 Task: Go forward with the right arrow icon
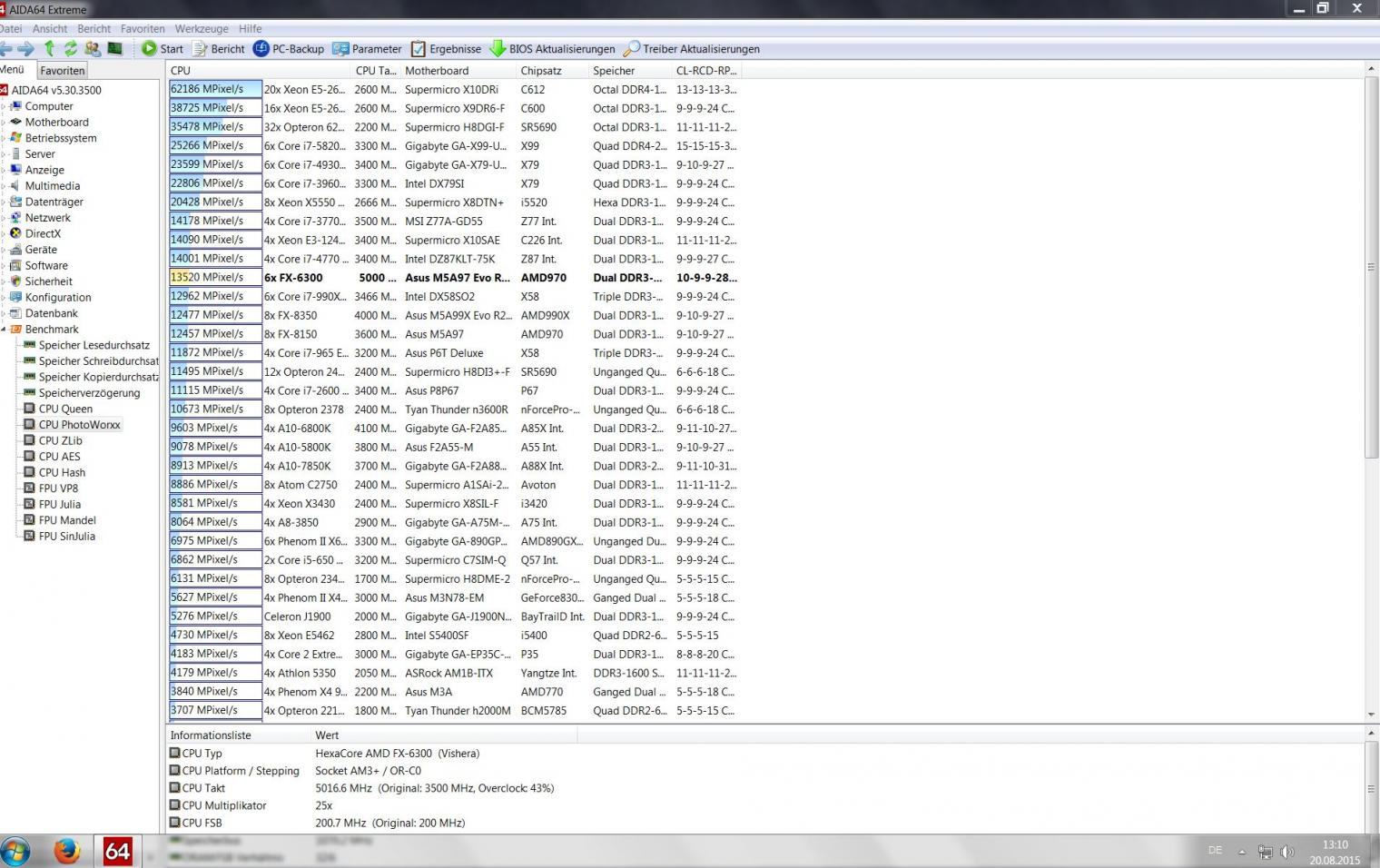click(x=25, y=49)
